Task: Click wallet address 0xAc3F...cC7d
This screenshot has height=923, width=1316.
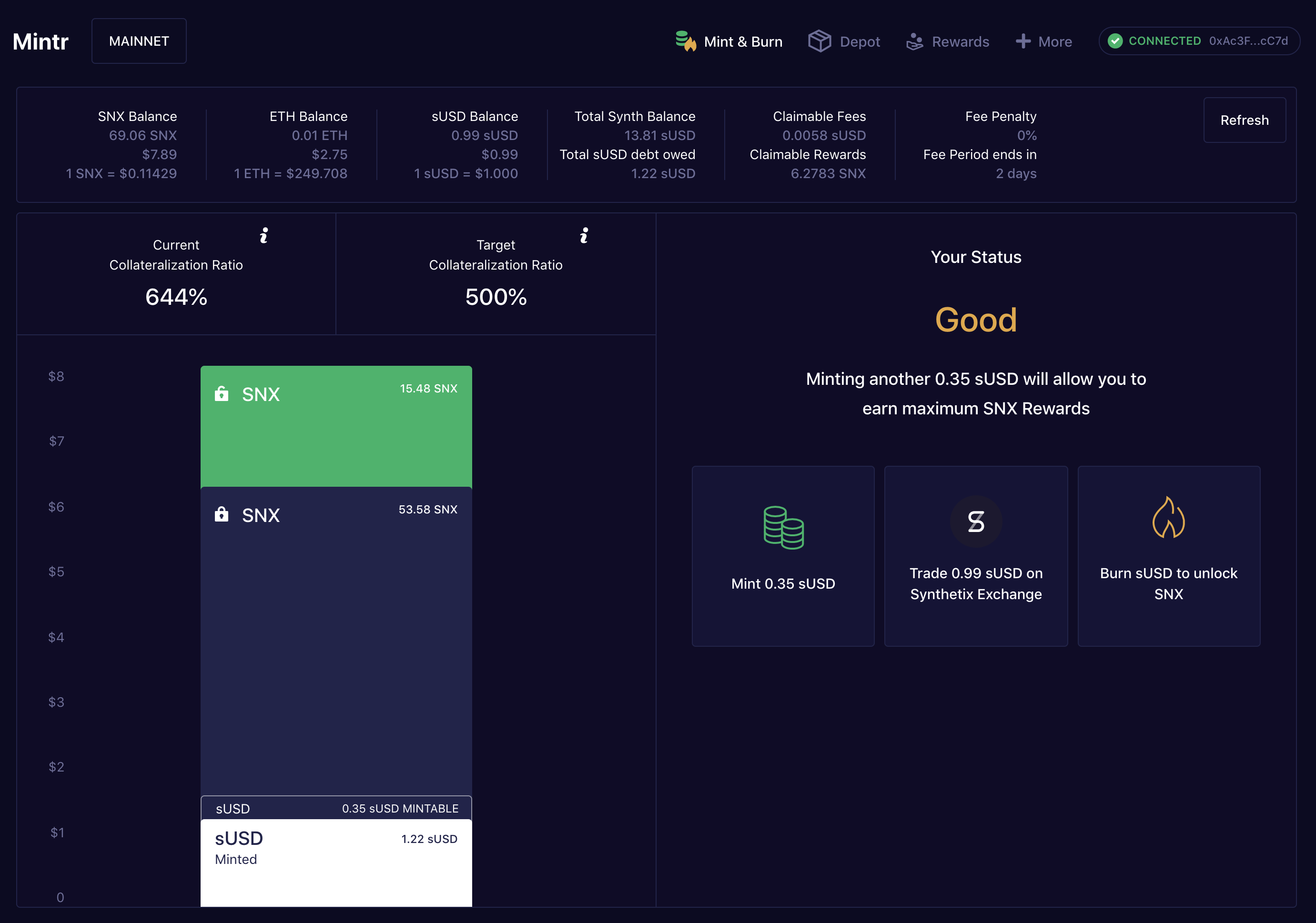Action: point(1248,41)
